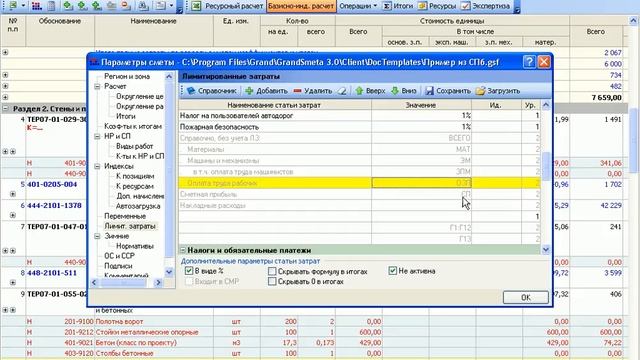This screenshot has height=360, width=640.
Task: Select 'Коэф-ты к итогам' tree item
Action: click(133, 126)
